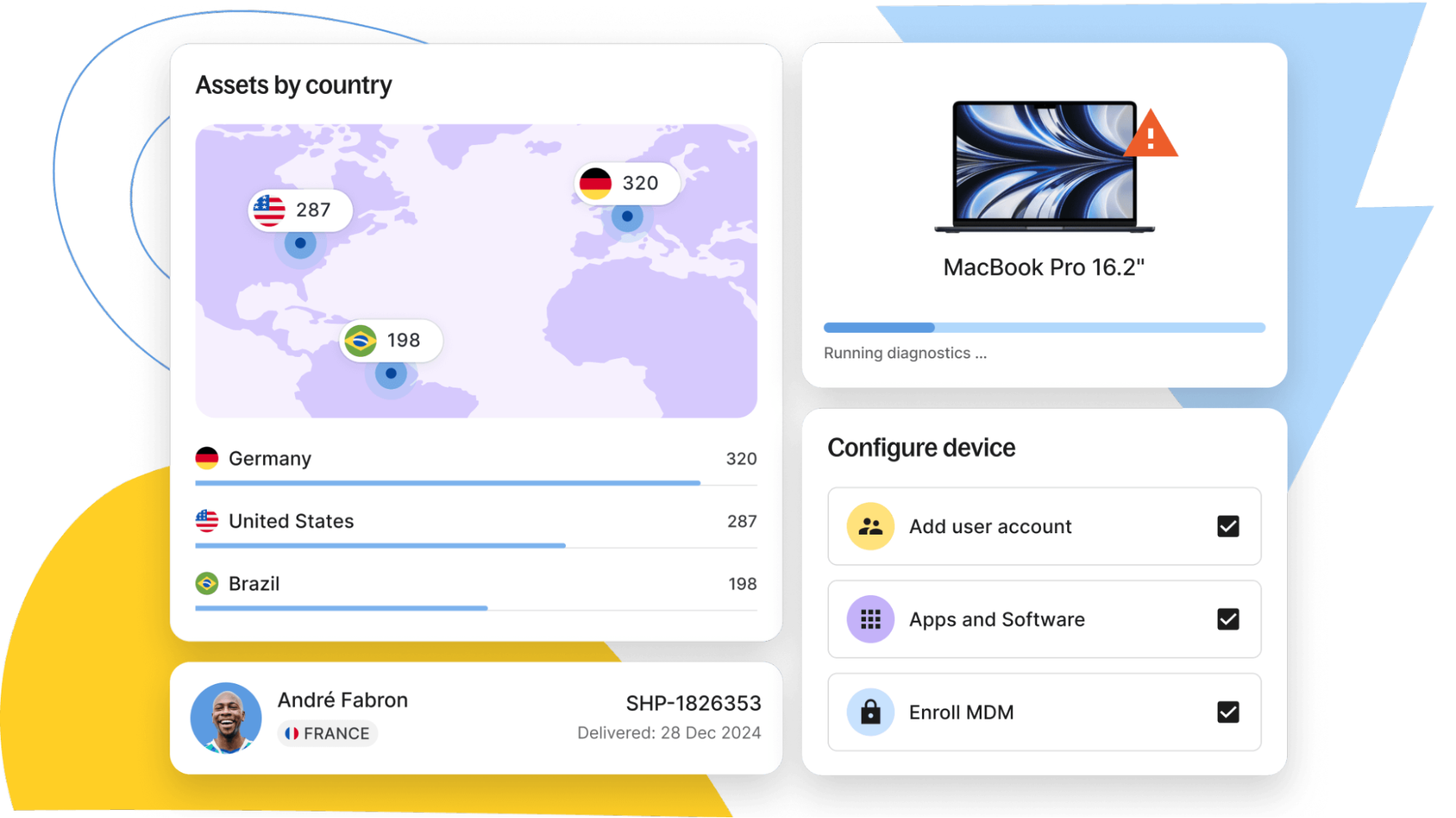
Task: Click the United States label in the list
Action: 291,521
